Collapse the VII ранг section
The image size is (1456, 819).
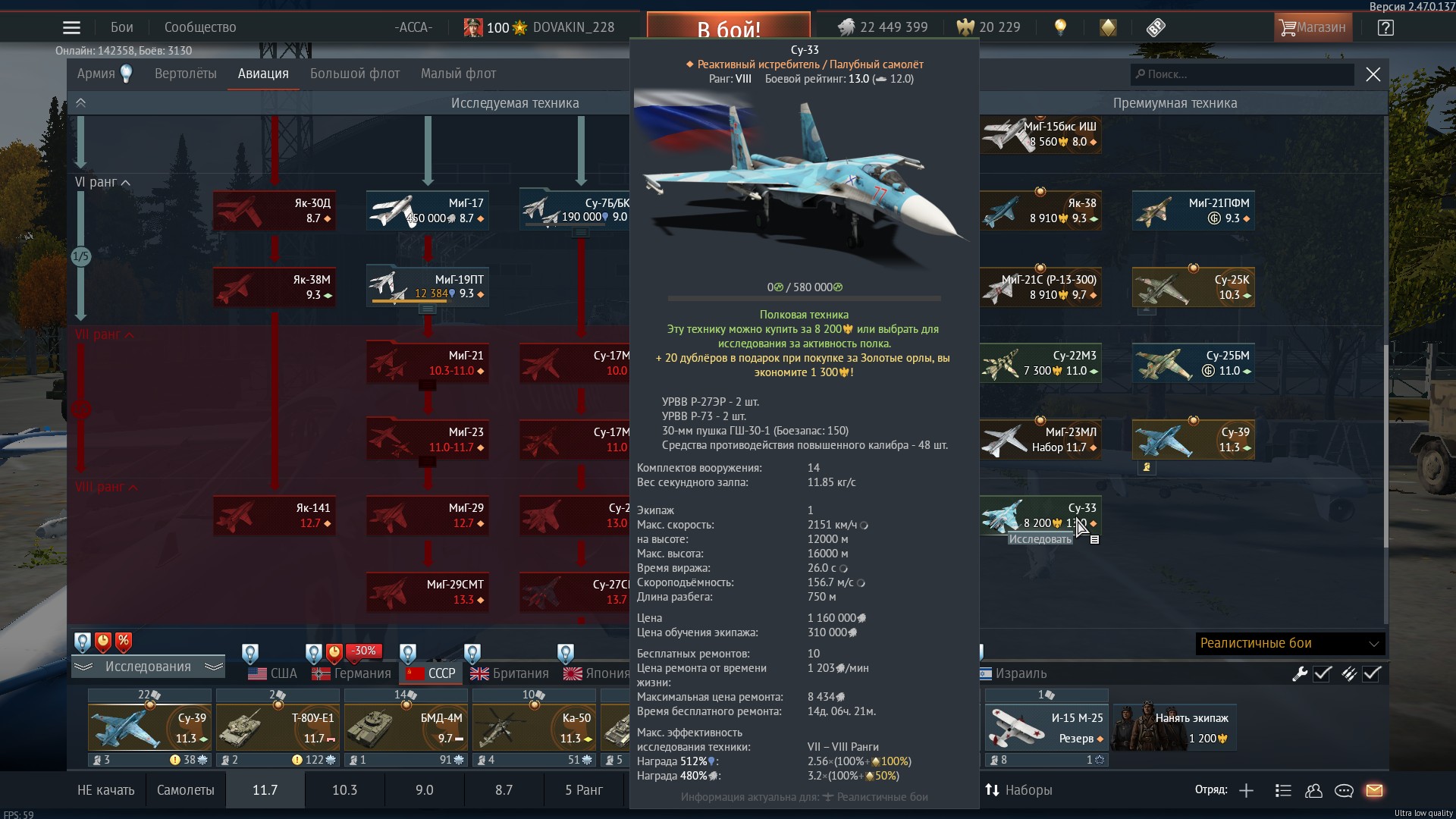pyautogui.click(x=105, y=334)
